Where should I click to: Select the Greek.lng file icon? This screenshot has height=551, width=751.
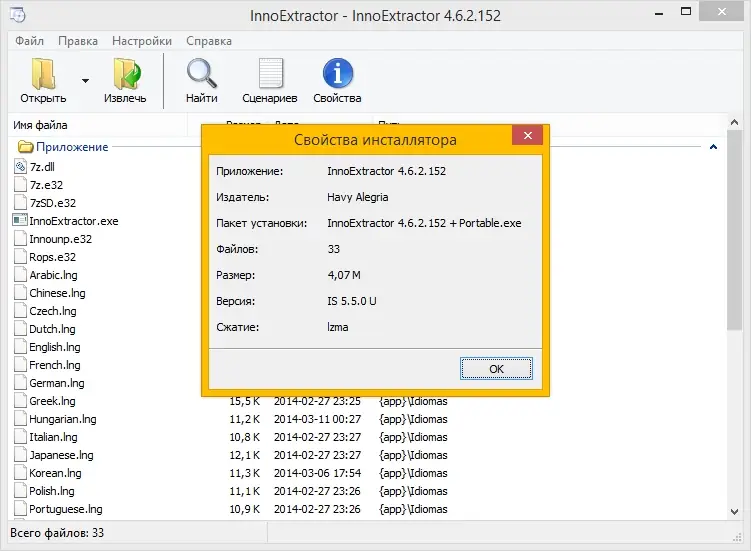(20, 401)
